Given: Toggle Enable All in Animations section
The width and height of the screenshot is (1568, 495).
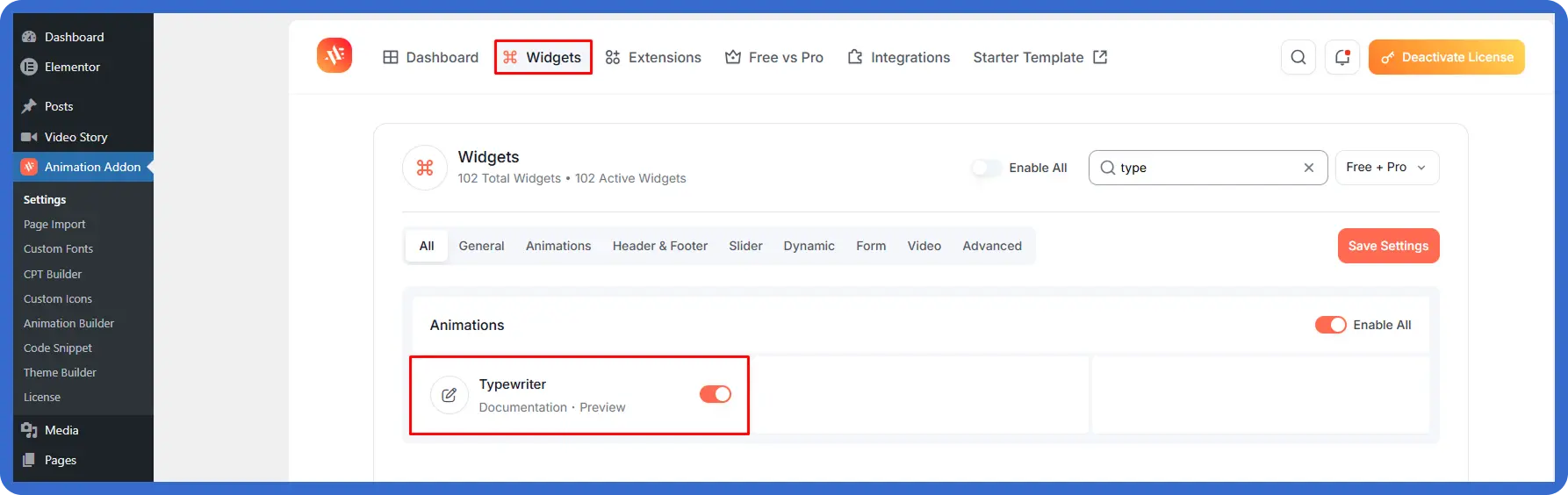Looking at the screenshot, I should 1330,325.
